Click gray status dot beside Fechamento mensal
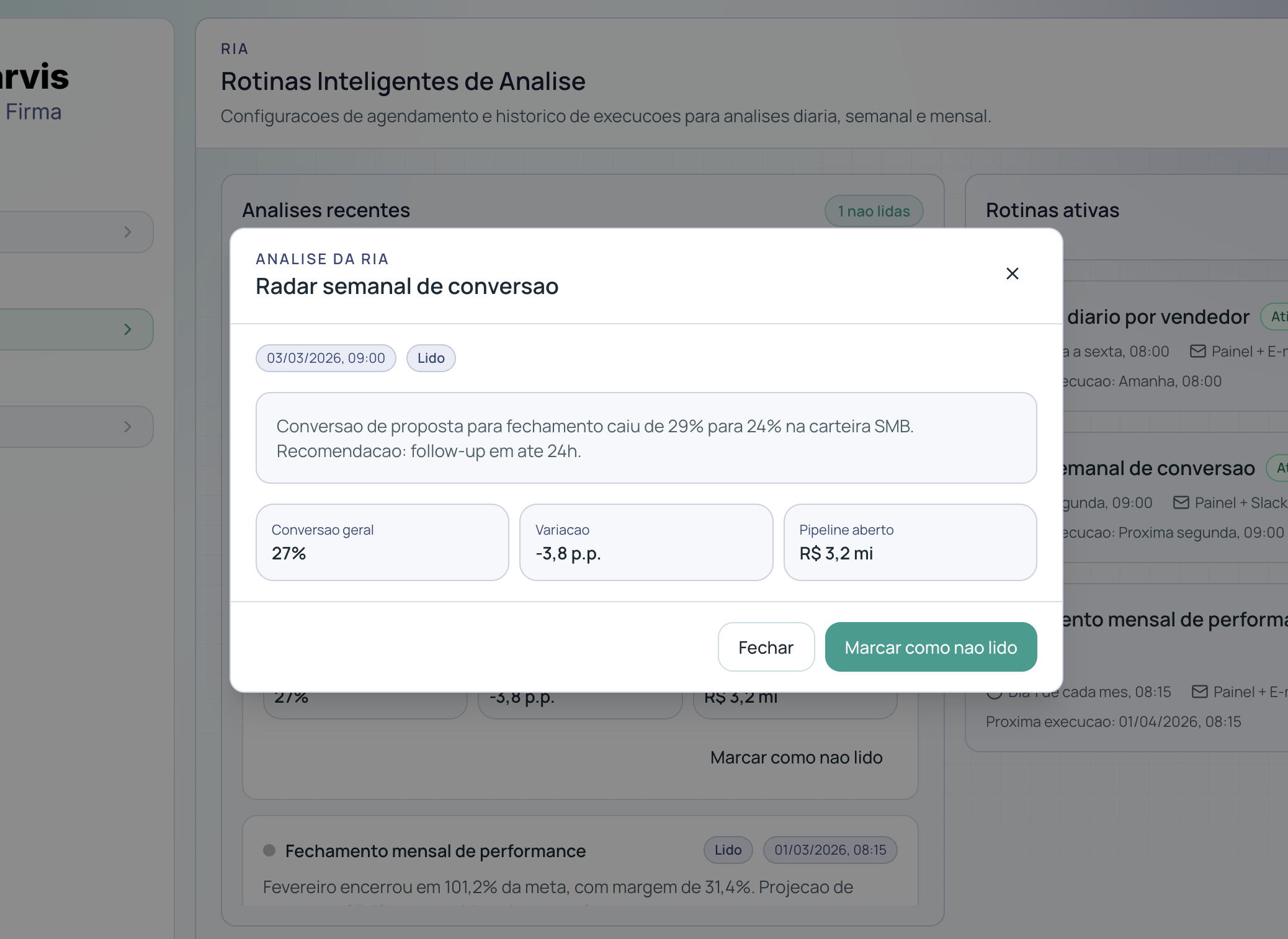This screenshot has height=939, width=1288. (269, 850)
